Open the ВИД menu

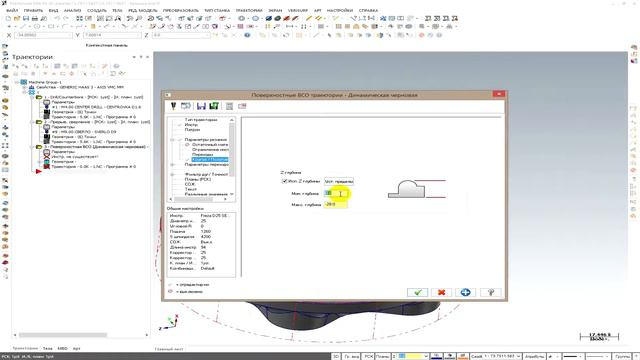pyautogui.click(x=53, y=10)
